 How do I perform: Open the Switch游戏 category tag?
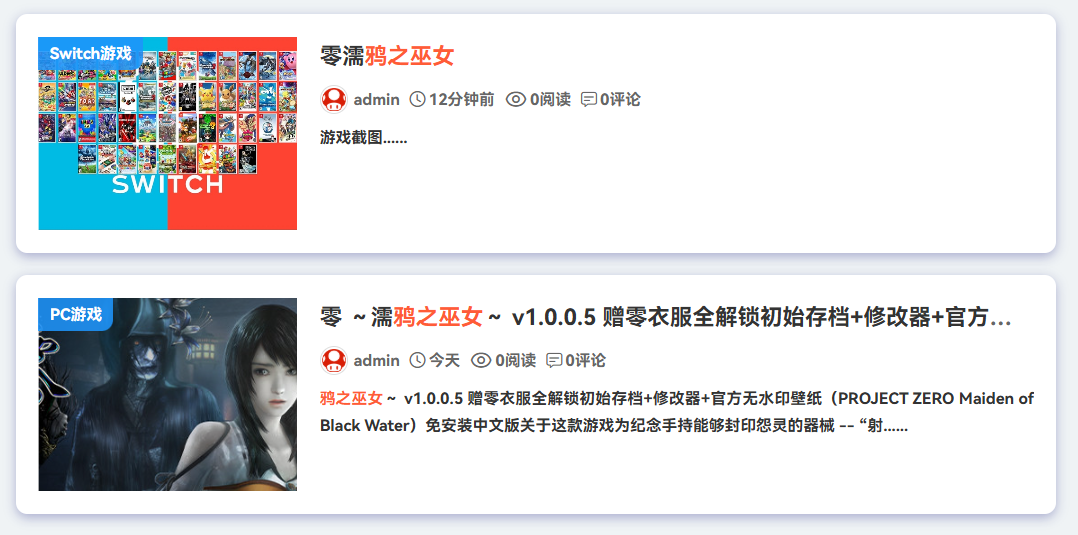[x=90, y=53]
